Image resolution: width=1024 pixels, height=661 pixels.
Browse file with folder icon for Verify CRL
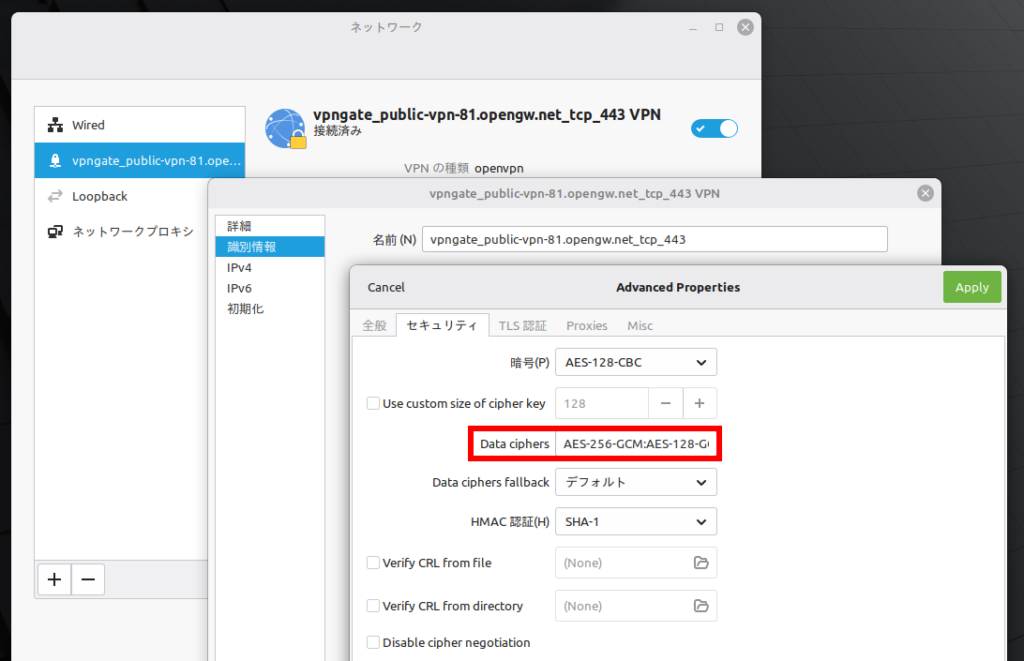(700, 562)
